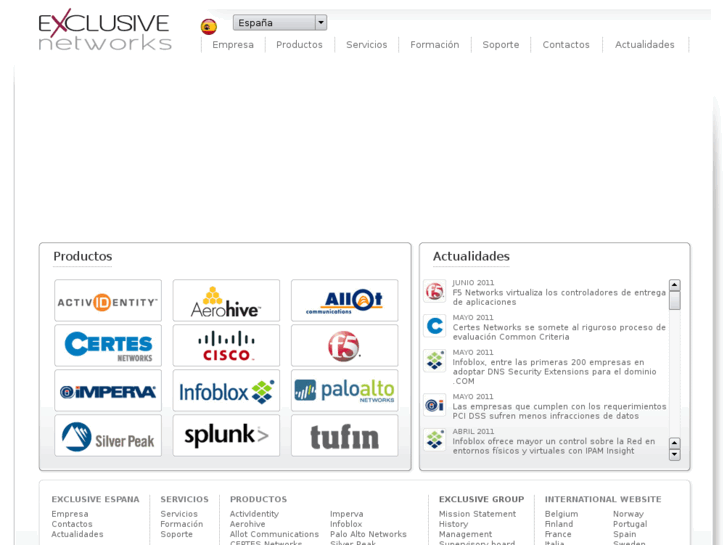Open the Silver Peak product logo
Image resolution: width=727 pixels, height=545 pixels.
(x=108, y=436)
